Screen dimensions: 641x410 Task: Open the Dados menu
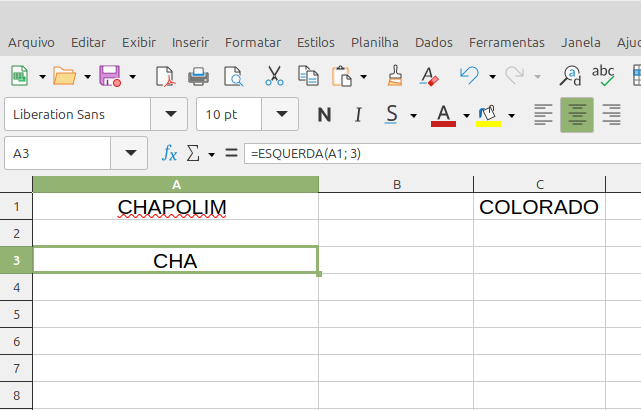[x=433, y=42]
